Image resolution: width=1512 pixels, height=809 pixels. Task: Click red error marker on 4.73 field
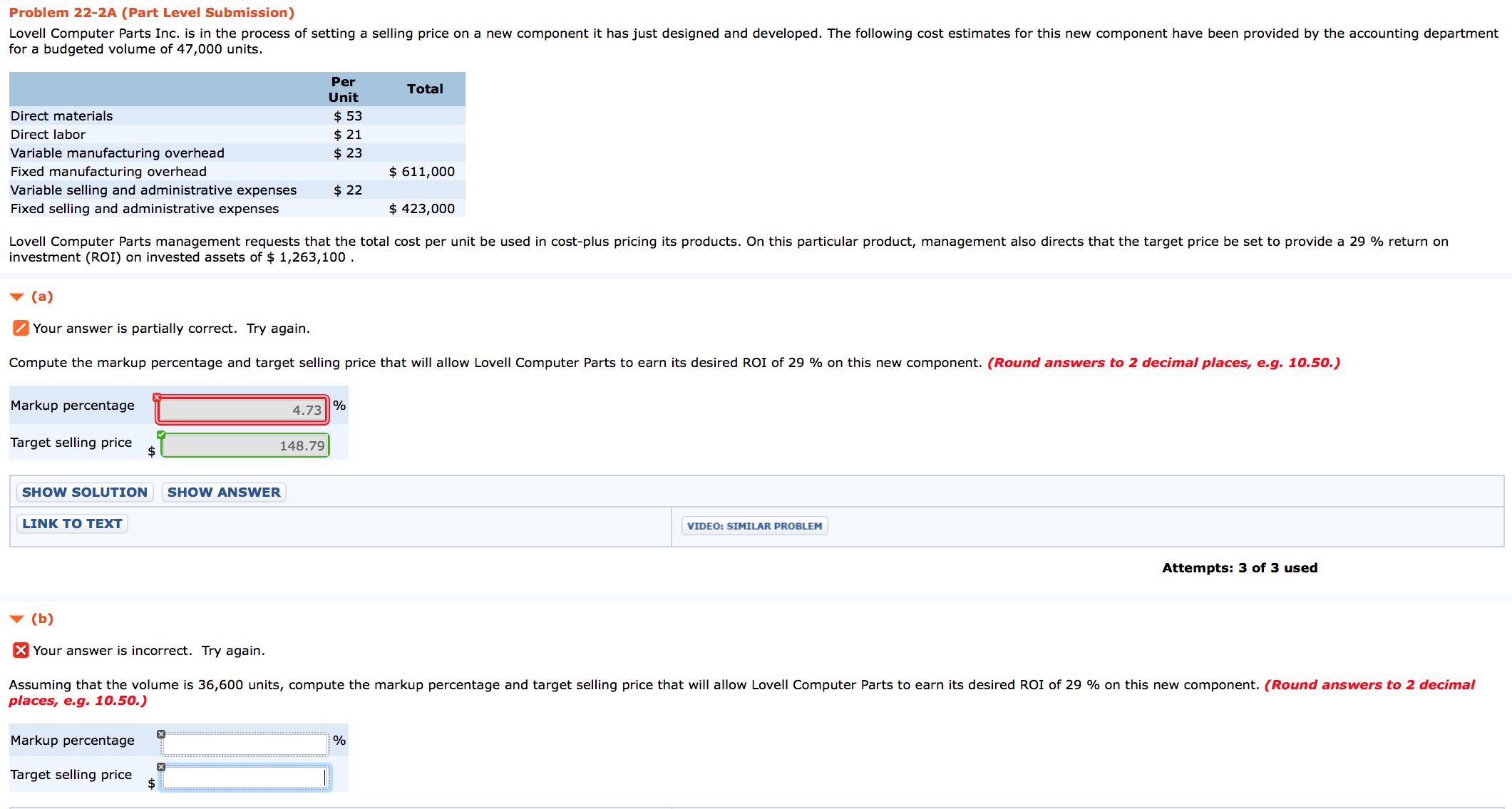point(157,397)
